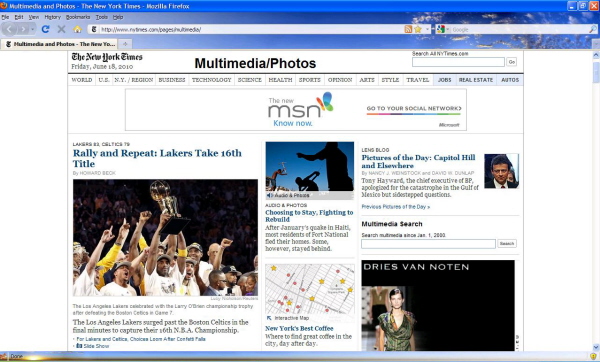Go to the Home page icon
The height and width of the screenshot is (362, 600).
(x=77, y=29)
